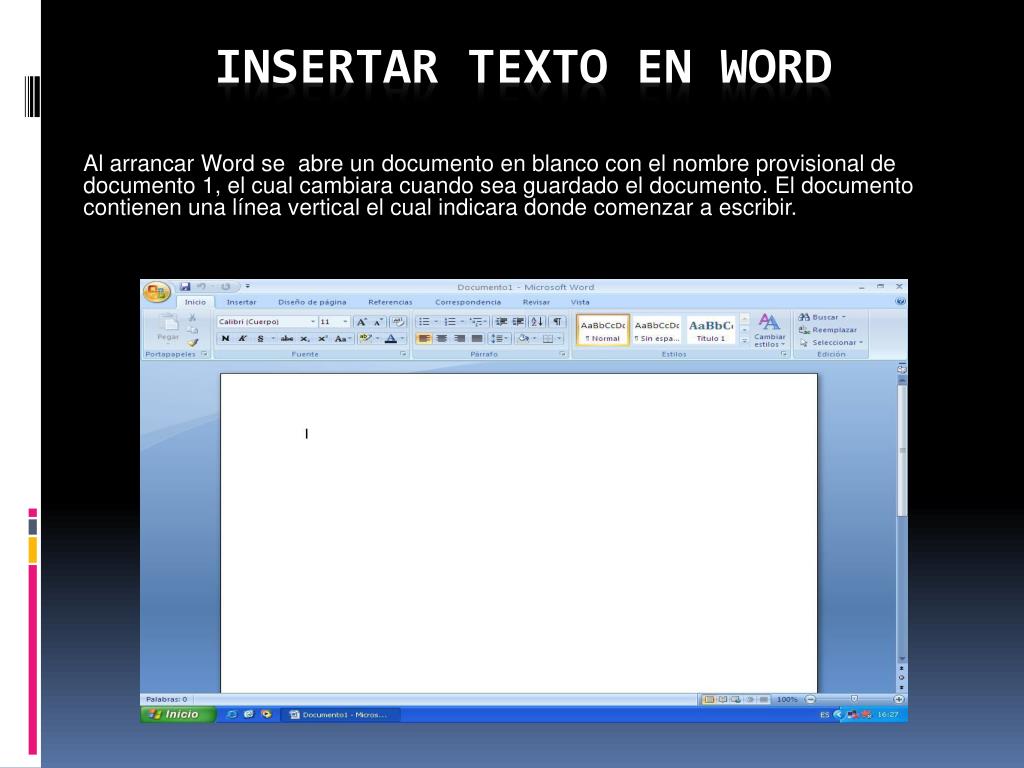Click Cambiar estilos button
The height and width of the screenshot is (768, 1024).
pyautogui.click(x=769, y=330)
